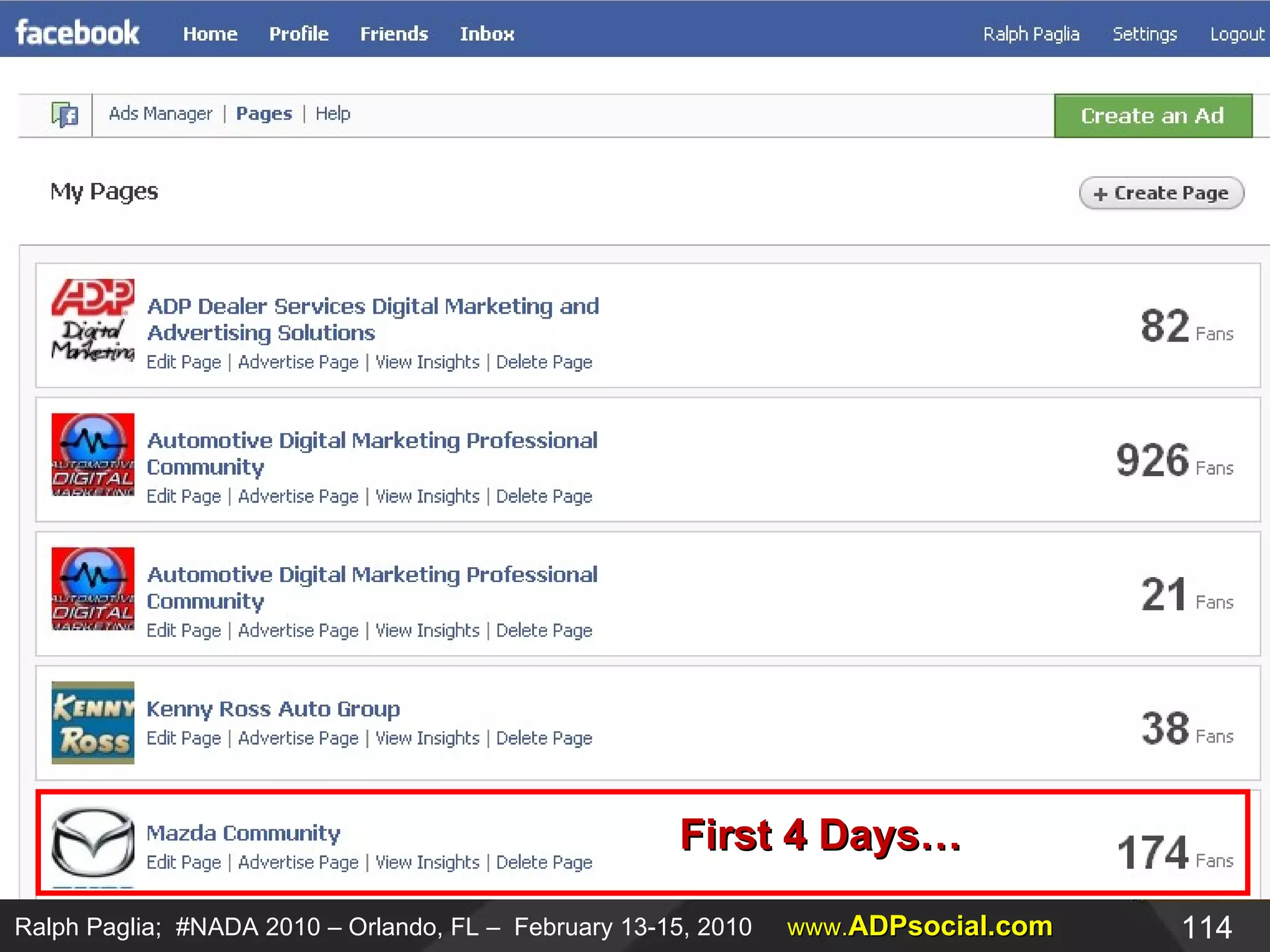The image size is (1270, 952).
Task: Click the 174 Fans count
Action: point(1175,853)
